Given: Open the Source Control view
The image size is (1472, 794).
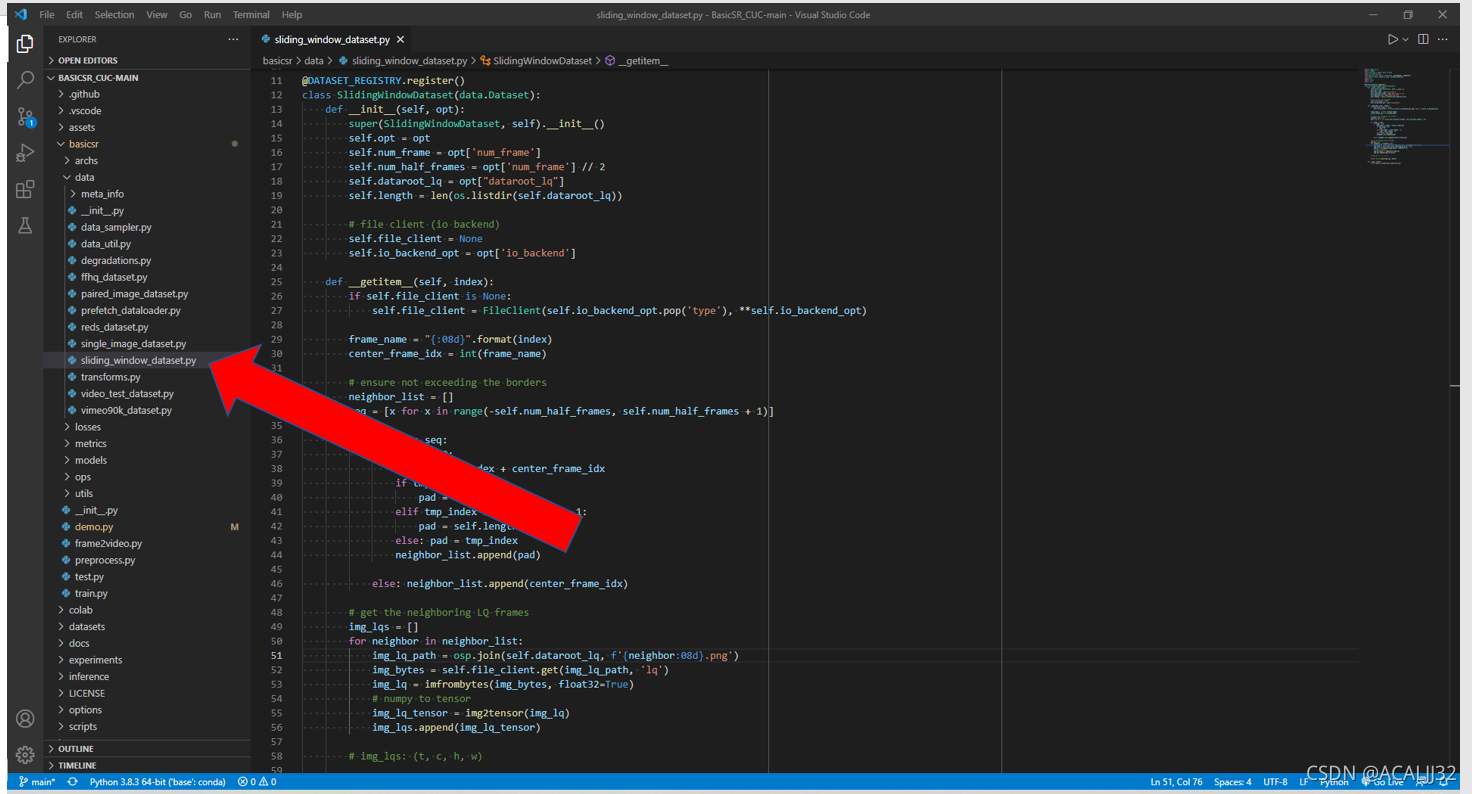Looking at the screenshot, I should pyautogui.click(x=26, y=117).
